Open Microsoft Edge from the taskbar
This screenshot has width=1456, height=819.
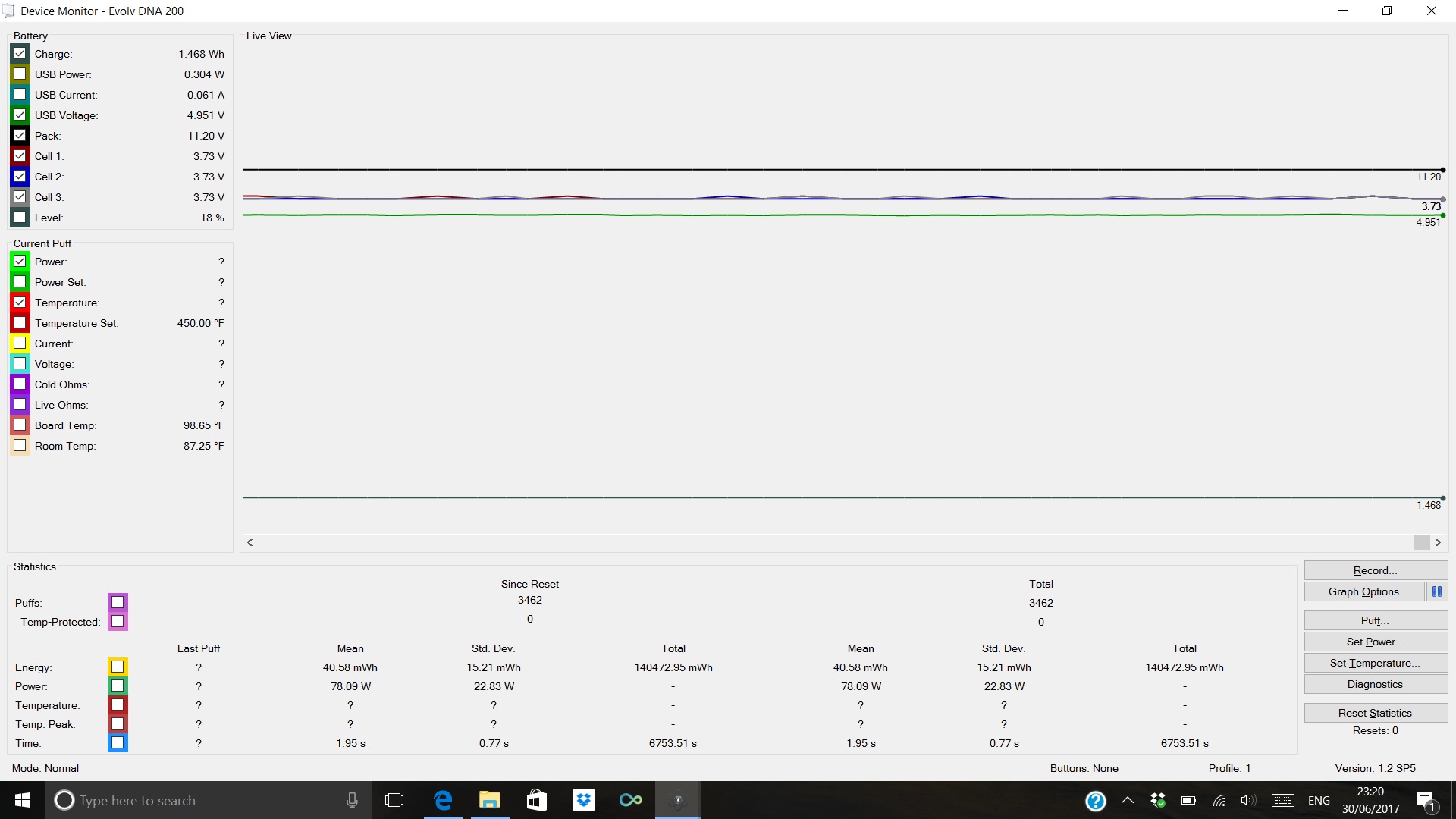[x=443, y=800]
